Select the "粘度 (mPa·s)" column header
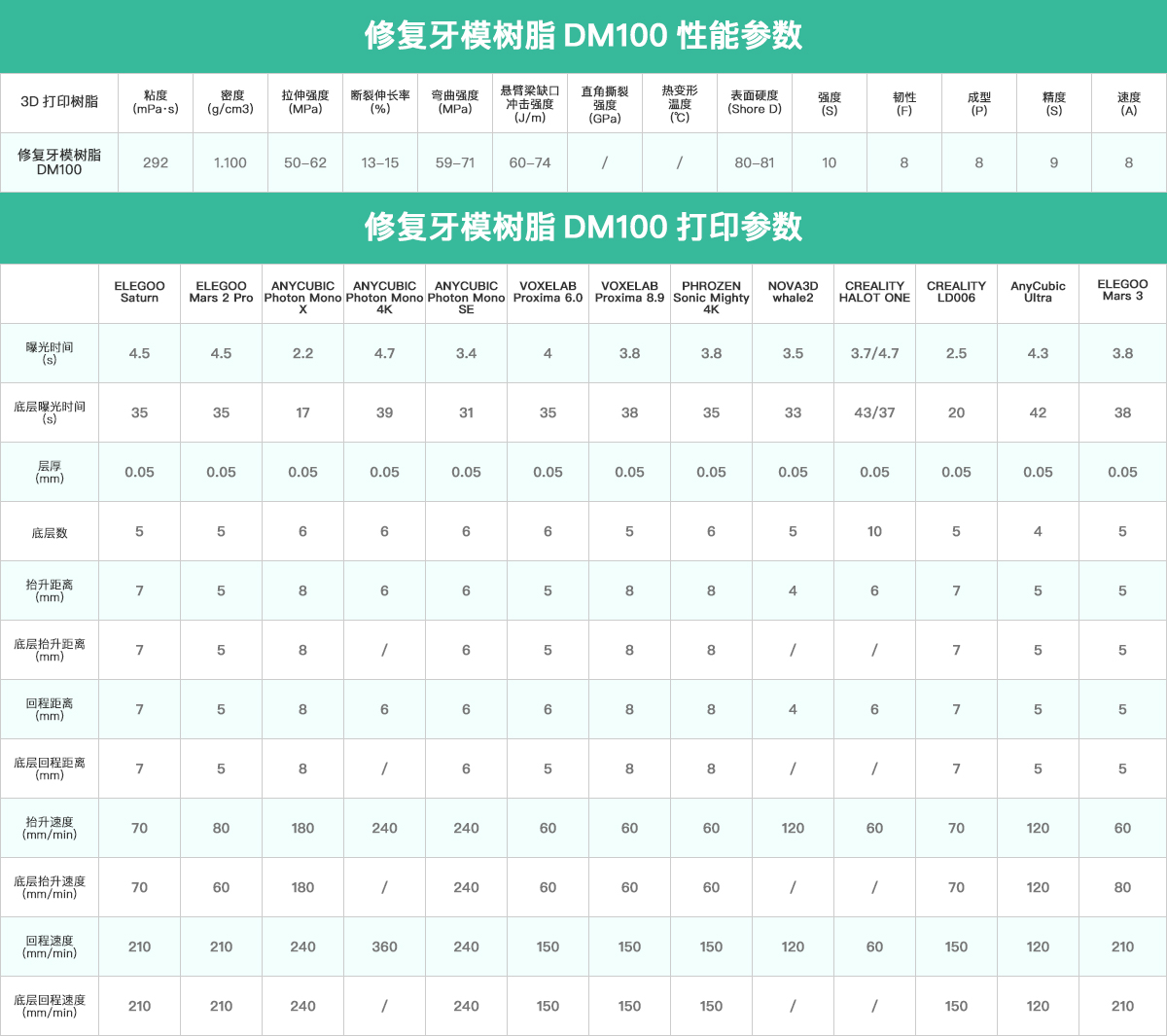The height and width of the screenshot is (1036, 1167). 156,102
